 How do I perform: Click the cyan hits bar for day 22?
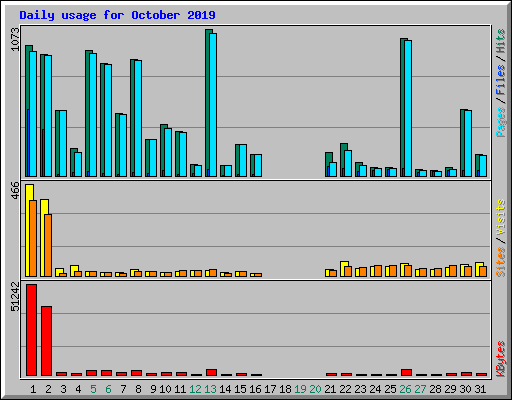(x=348, y=163)
